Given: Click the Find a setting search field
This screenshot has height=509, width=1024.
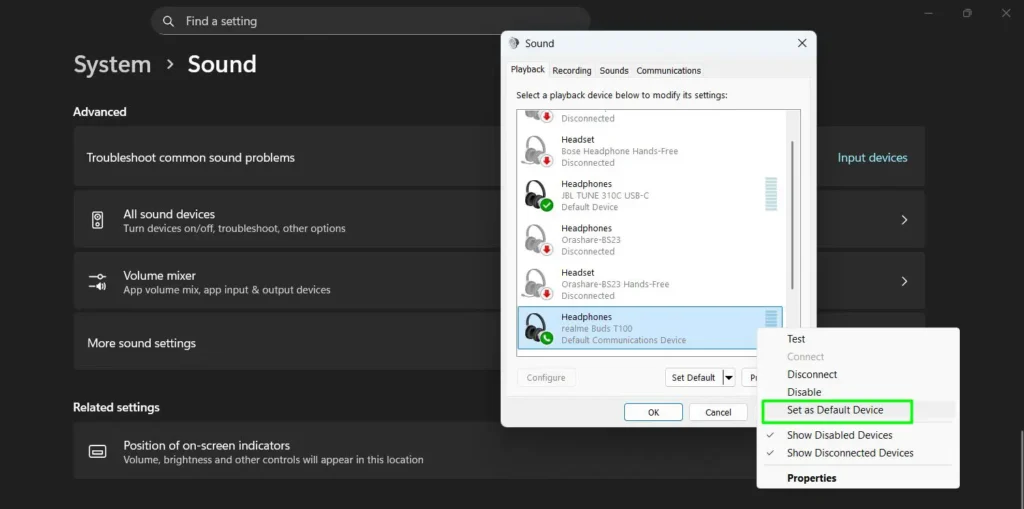Looking at the screenshot, I should [370, 22].
